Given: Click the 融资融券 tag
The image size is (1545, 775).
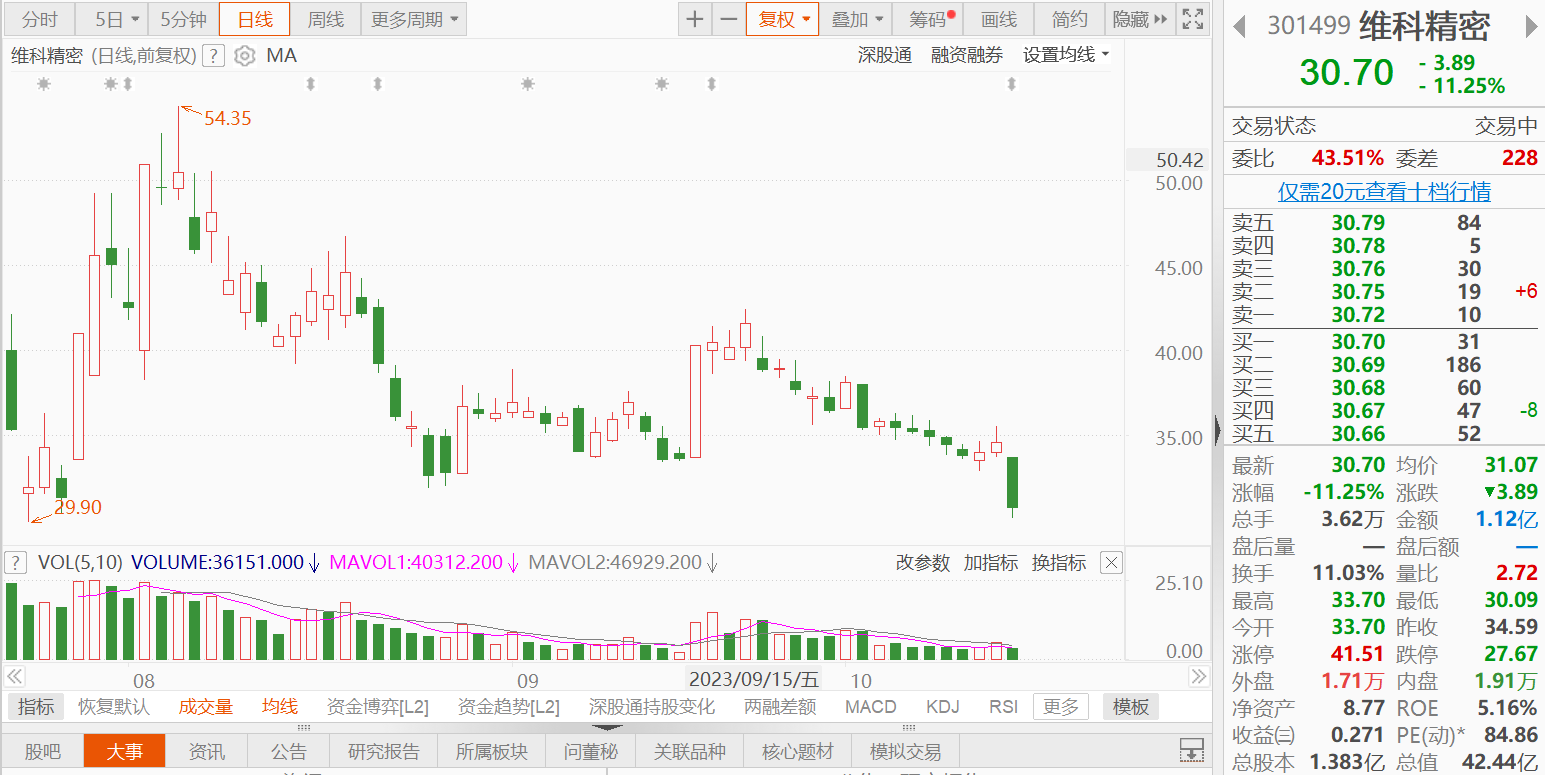Looking at the screenshot, I should point(967,56).
